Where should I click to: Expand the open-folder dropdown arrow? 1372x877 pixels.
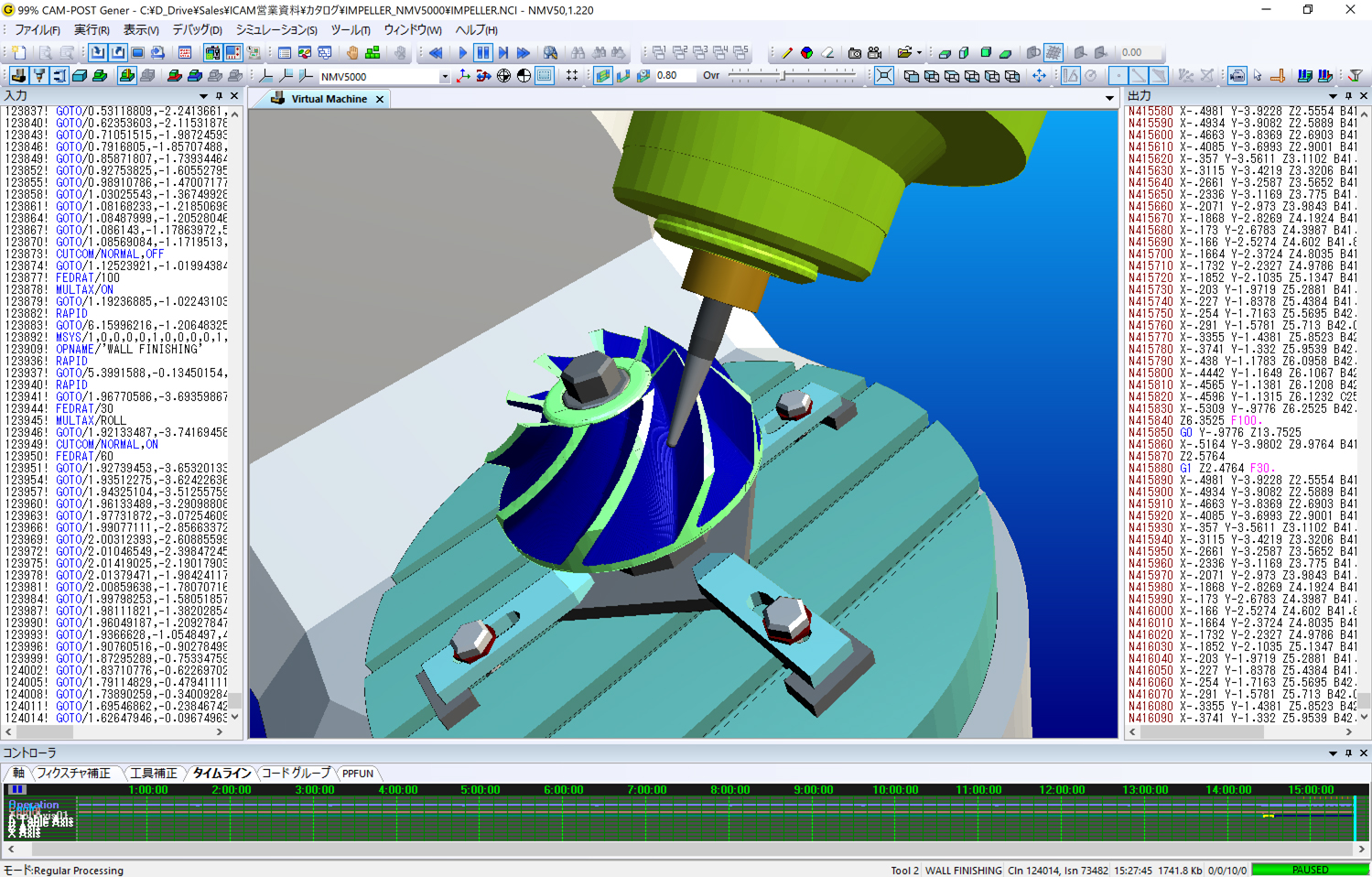919,53
